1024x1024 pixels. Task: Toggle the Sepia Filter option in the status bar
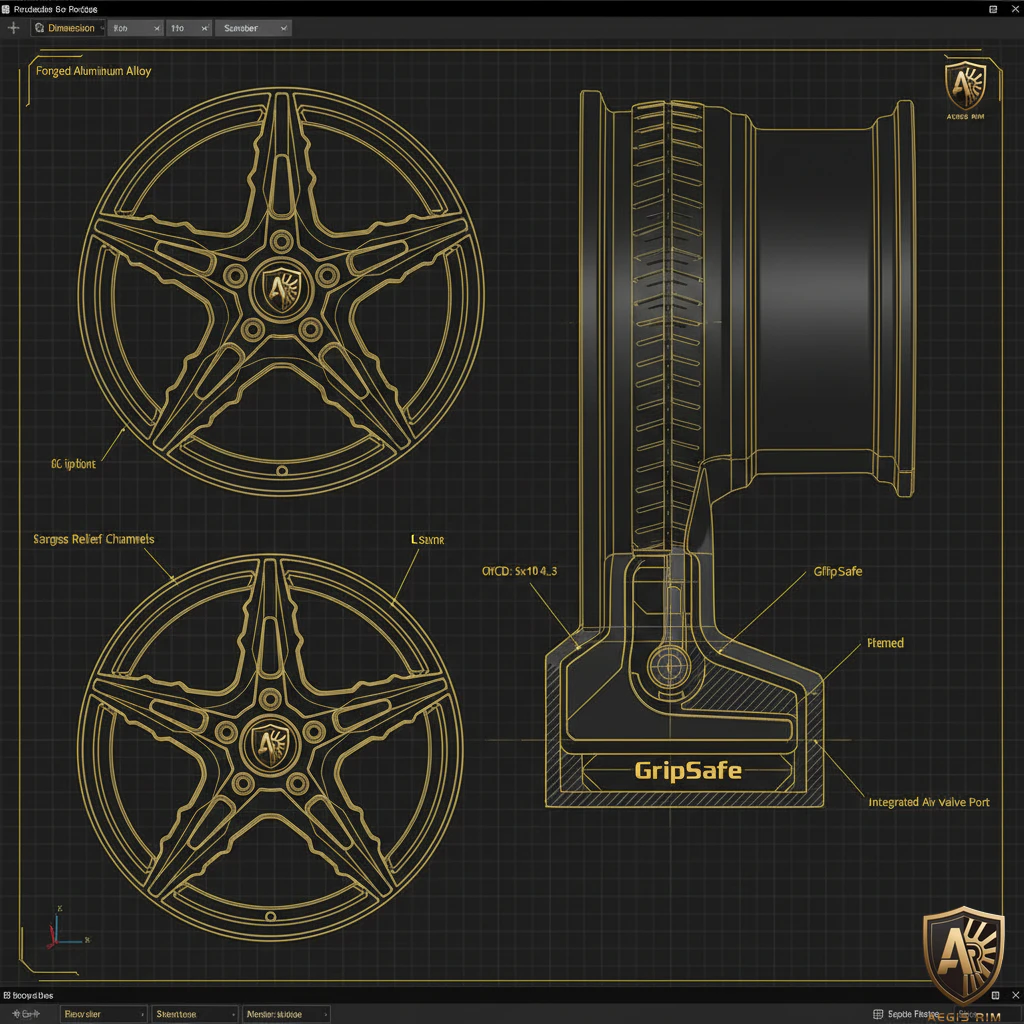[x=910, y=1012]
